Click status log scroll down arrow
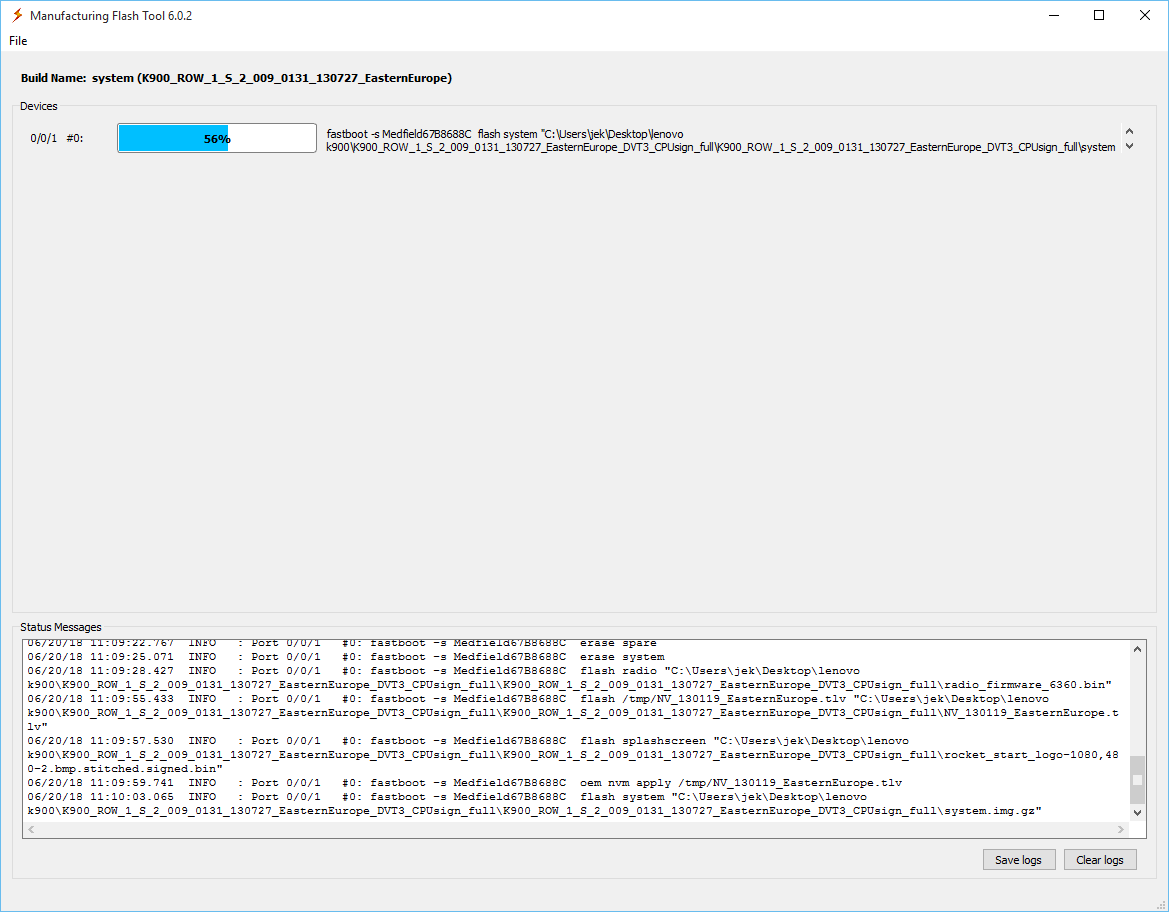Image resolution: width=1169 pixels, height=912 pixels. point(1137,813)
